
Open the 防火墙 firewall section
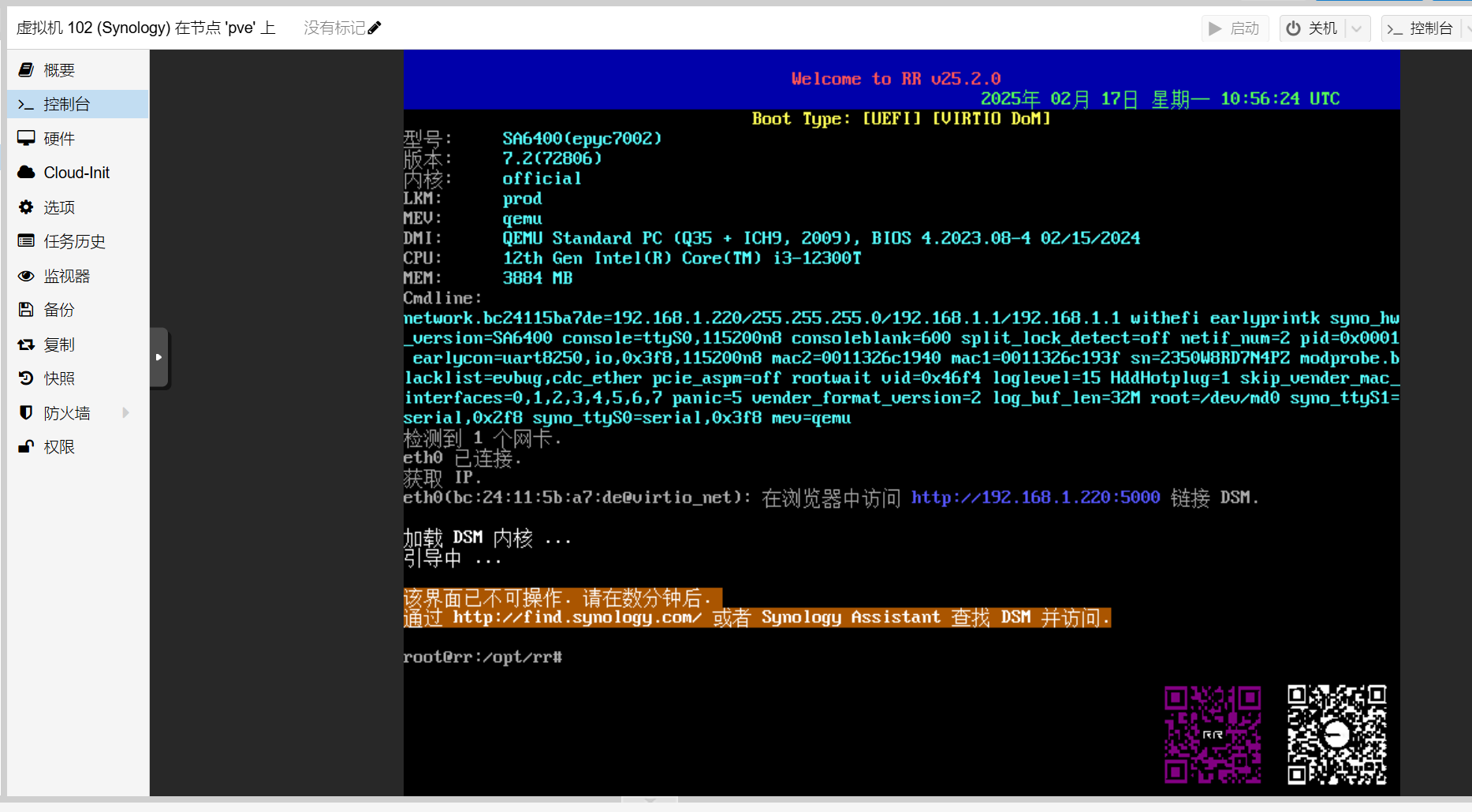(78, 413)
